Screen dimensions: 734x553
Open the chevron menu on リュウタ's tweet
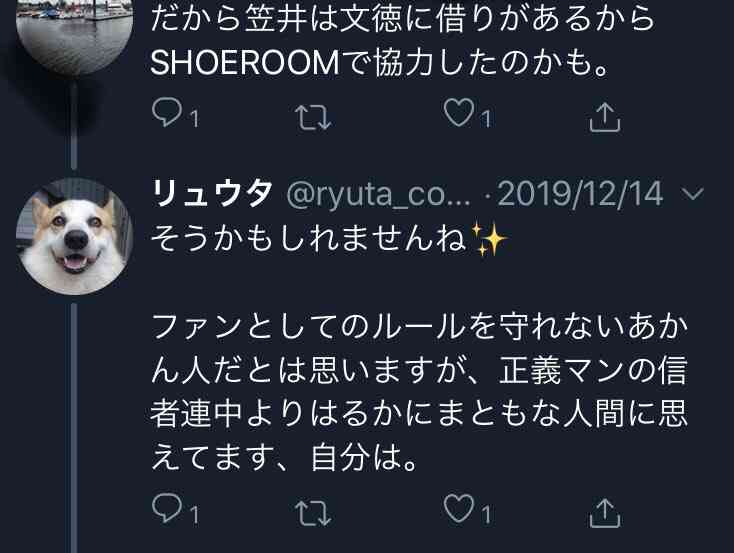point(693,193)
